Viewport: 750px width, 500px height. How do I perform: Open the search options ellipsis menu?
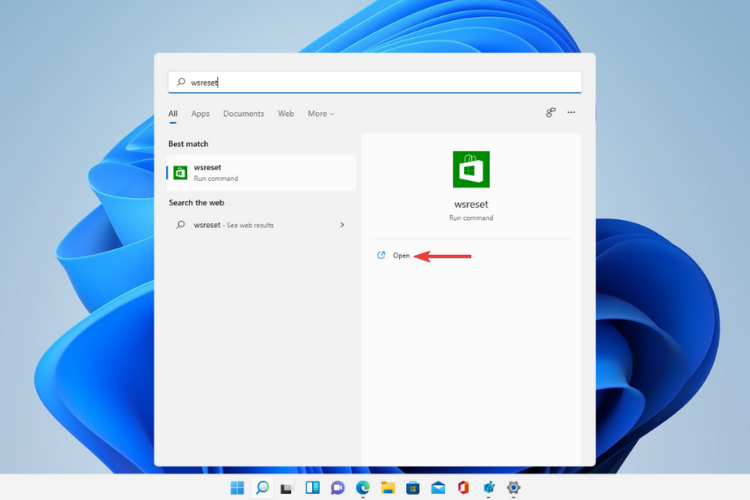coord(571,113)
